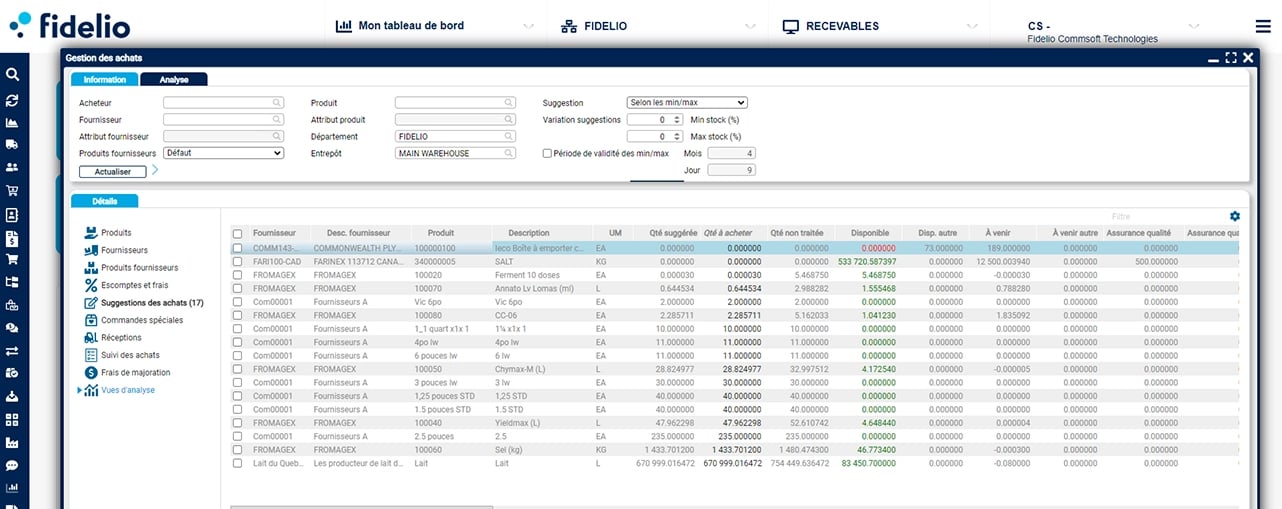Click the Fournisseur filter lookup magnifier
This screenshot has width=1282, height=509.
click(277, 119)
